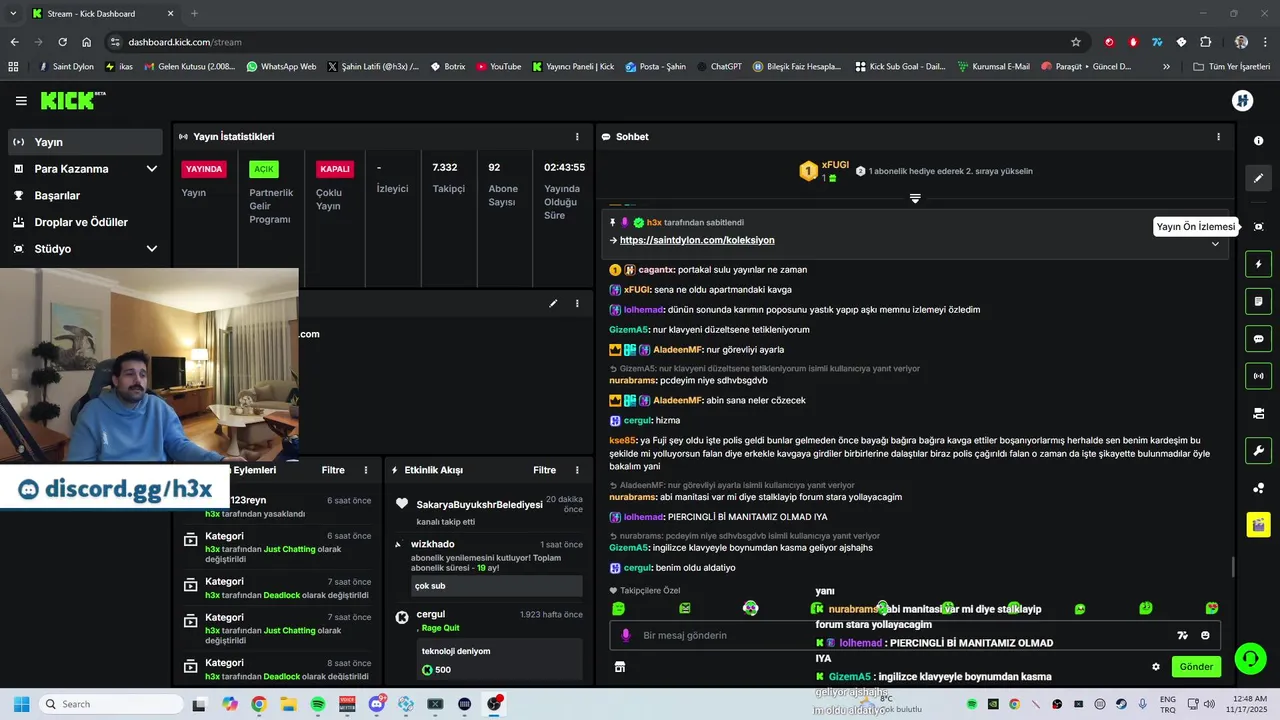
Task: Click into Bir mesaj gönderin chat field
Action: tap(900, 635)
